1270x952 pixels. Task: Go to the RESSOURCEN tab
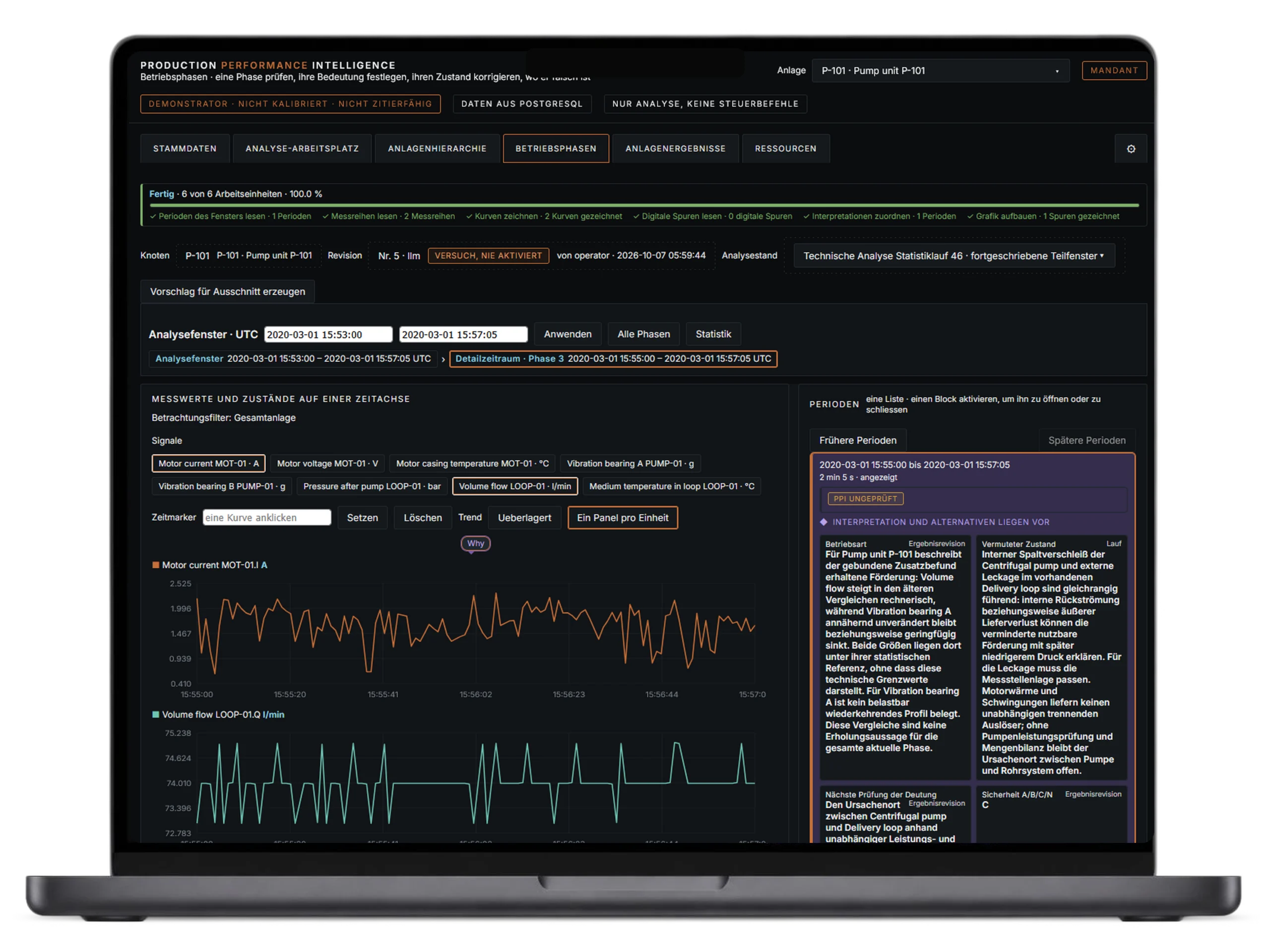coord(785,149)
